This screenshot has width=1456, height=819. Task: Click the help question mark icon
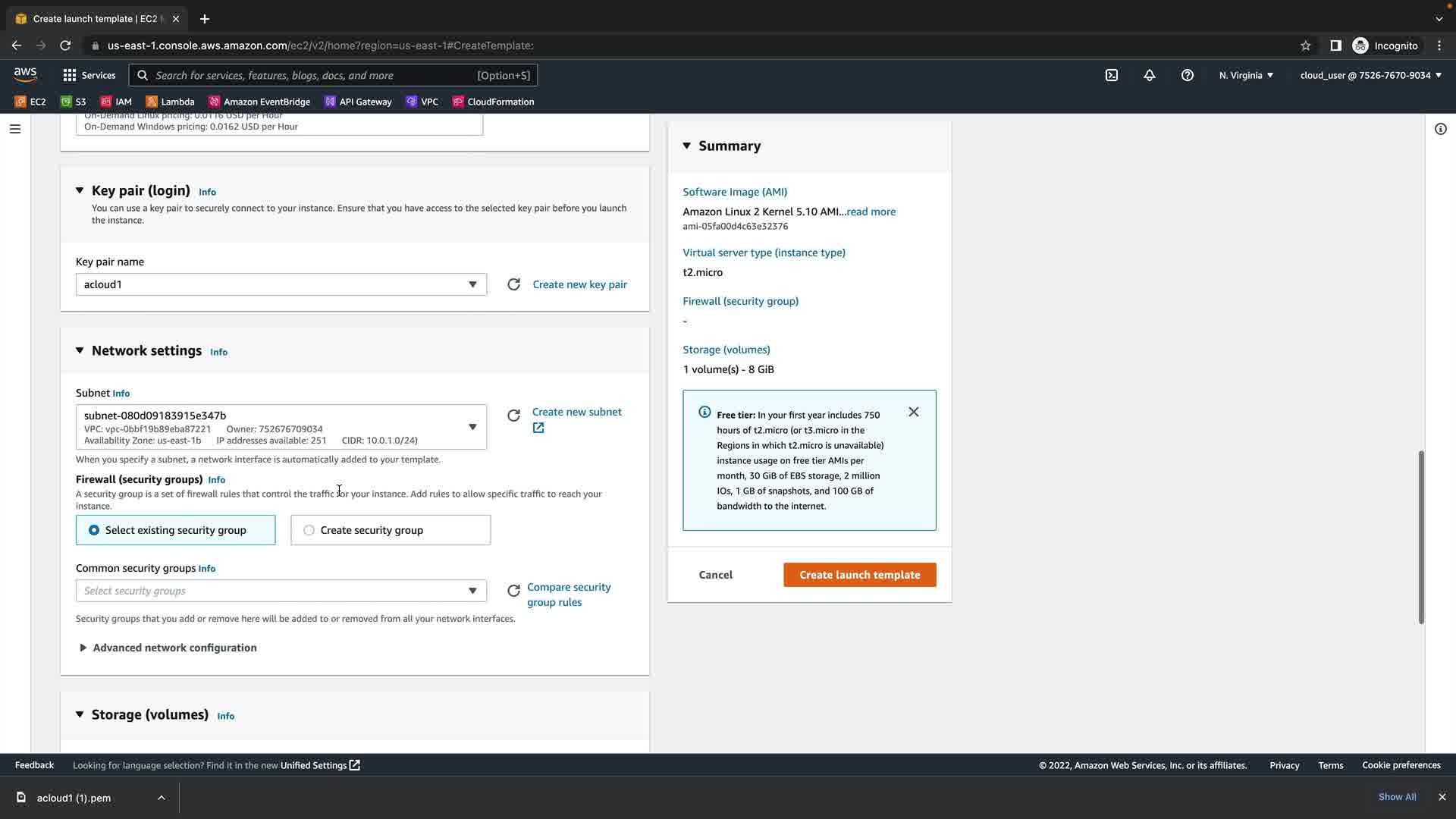coord(1187,75)
